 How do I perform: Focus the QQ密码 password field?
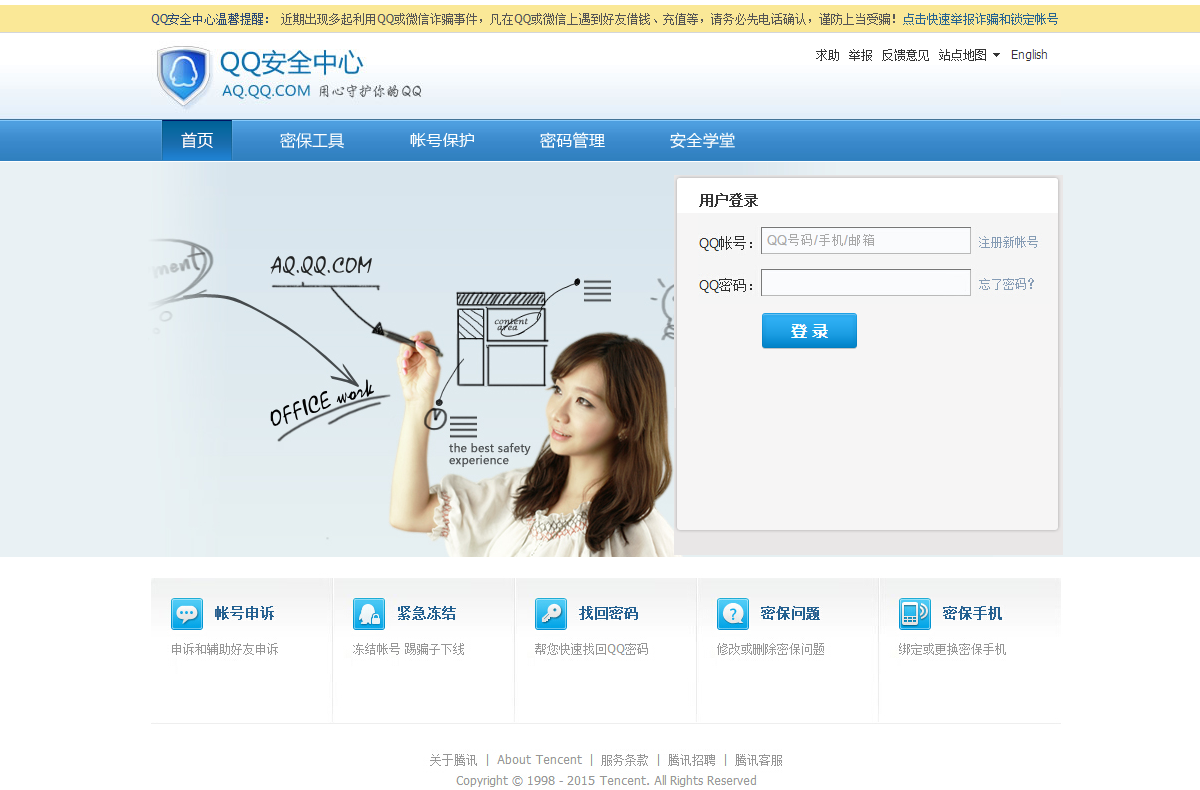866,283
